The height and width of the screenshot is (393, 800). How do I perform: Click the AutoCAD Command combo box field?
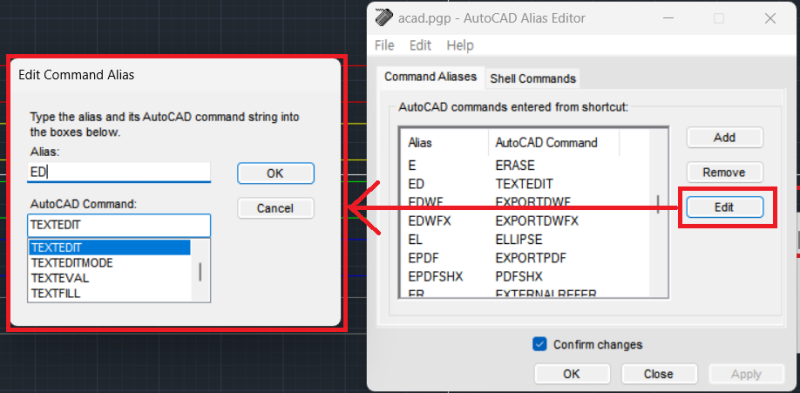(x=119, y=225)
